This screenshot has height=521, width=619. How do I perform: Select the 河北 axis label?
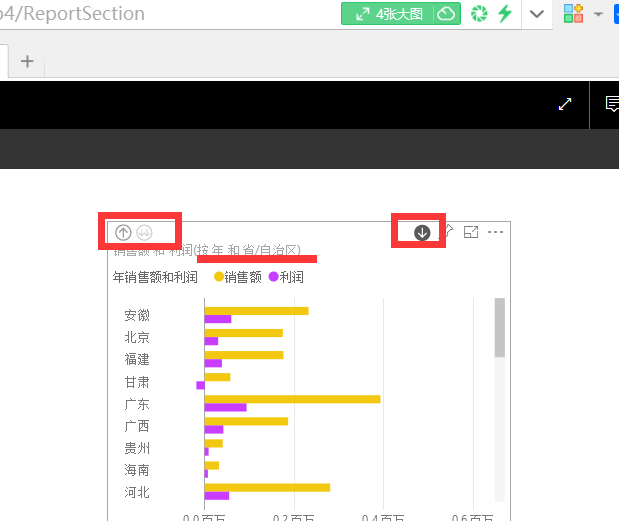[137, 492]
